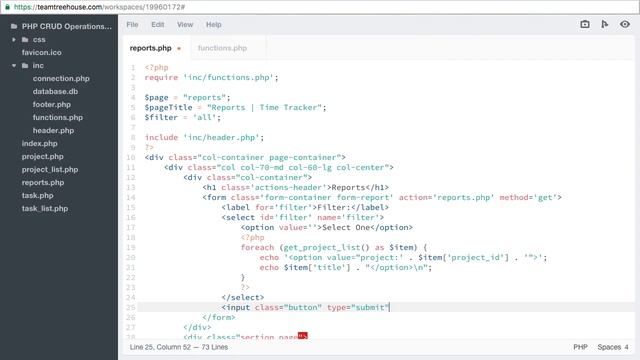
Task: Click the input class="button" code line
Action: [306, 308]
